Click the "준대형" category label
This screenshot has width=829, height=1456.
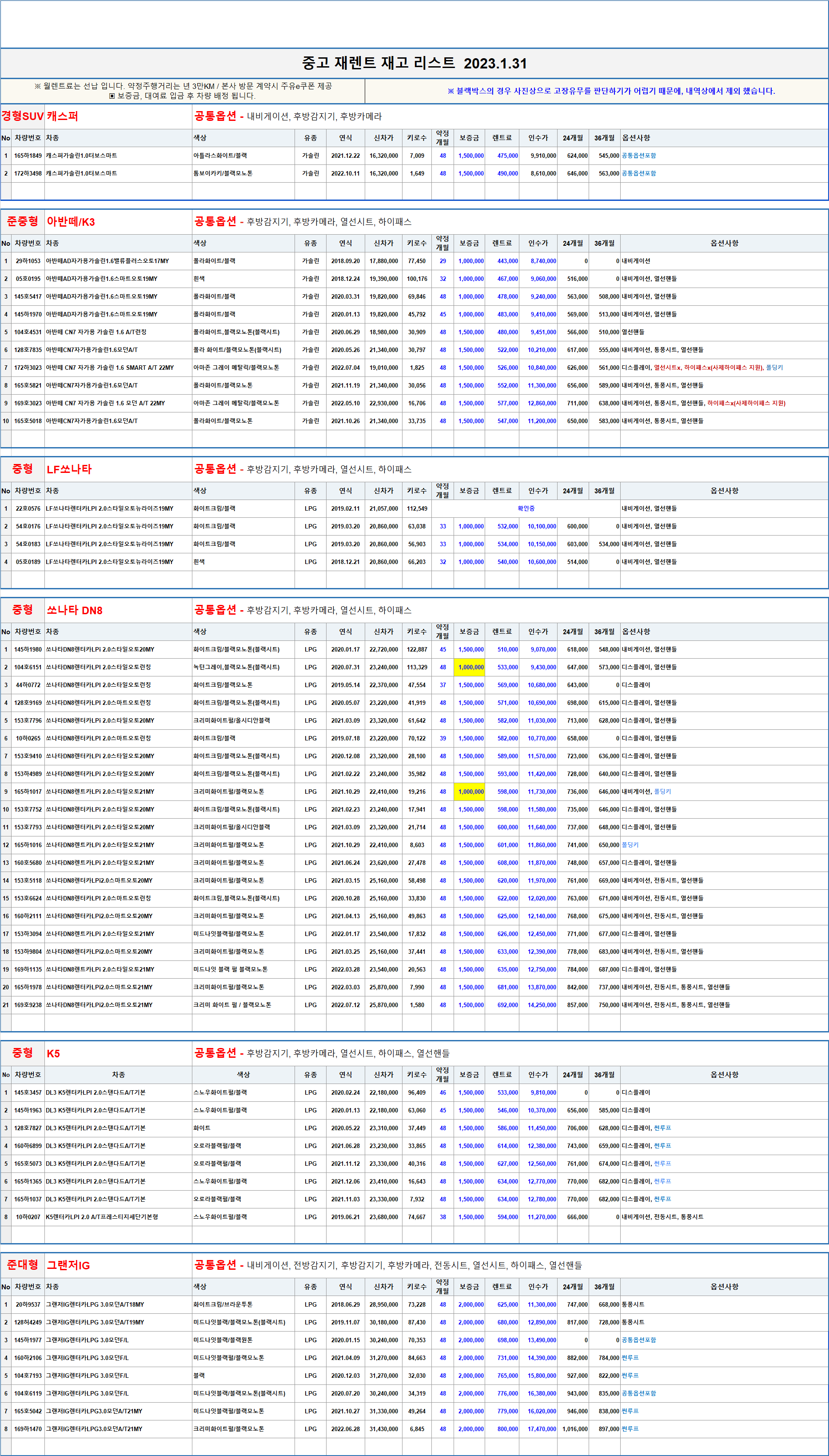click(x=22, y=1265)
